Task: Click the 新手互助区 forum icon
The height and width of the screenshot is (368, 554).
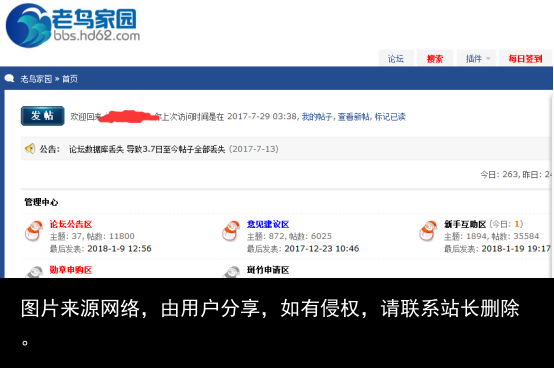Action: (428, 231)
